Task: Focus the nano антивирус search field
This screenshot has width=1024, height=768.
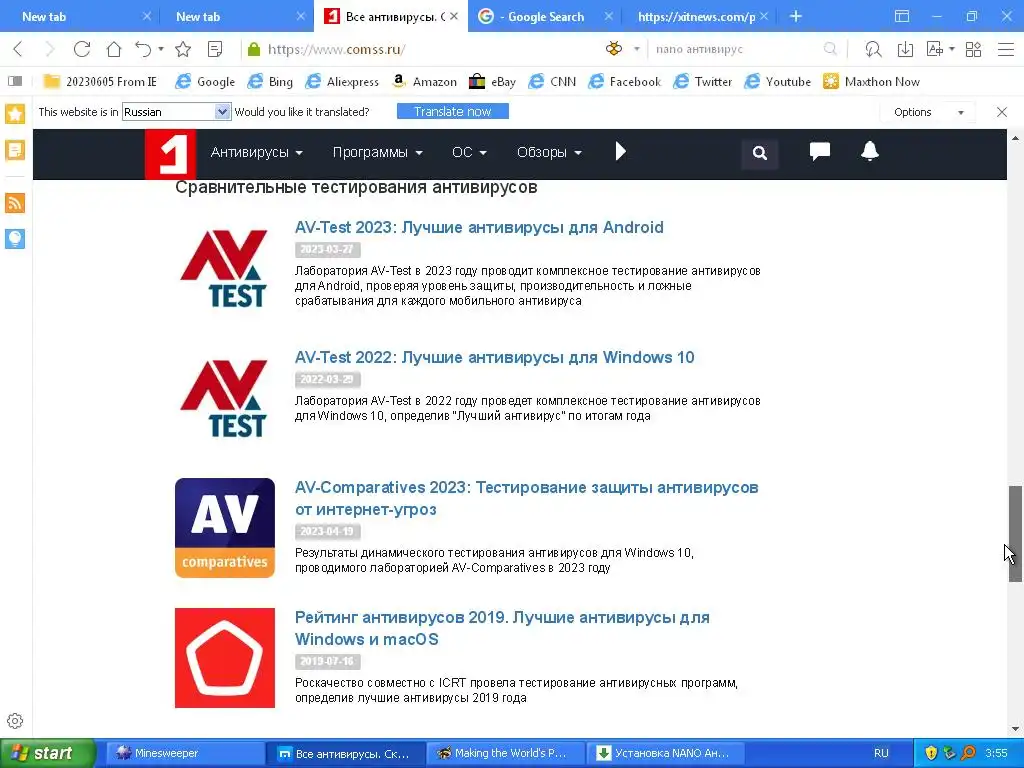Action: [735, 49]
